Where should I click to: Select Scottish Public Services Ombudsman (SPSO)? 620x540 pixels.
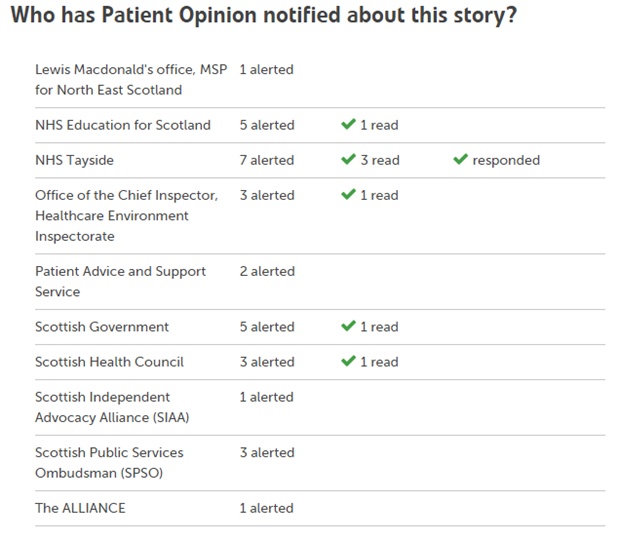pos(110,463)
